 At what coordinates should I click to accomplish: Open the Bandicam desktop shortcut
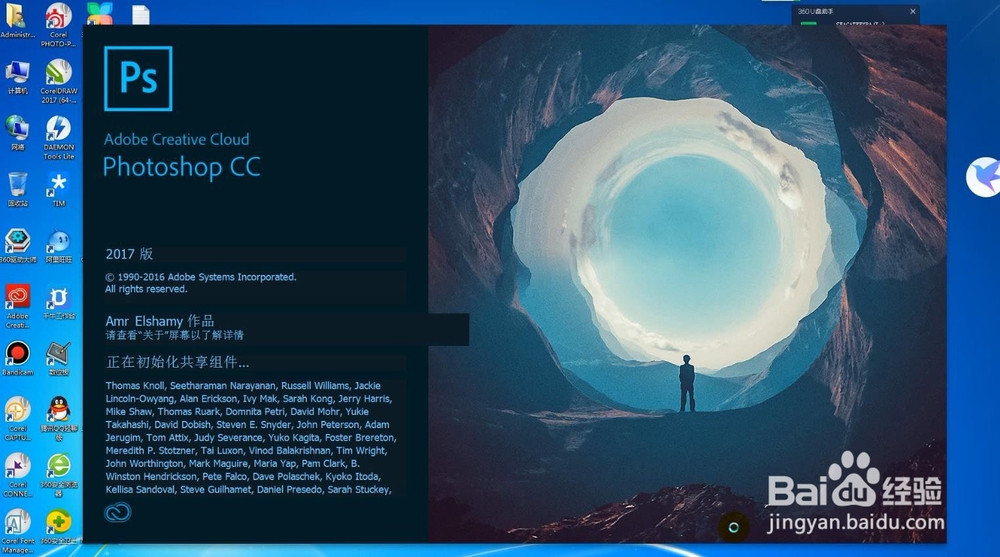17,359
